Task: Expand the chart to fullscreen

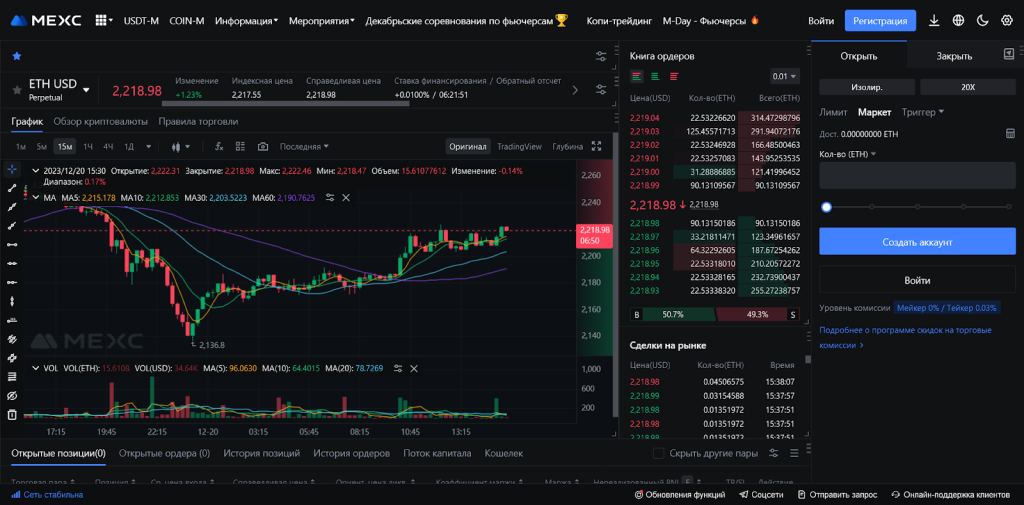Action: coord(596,146)
